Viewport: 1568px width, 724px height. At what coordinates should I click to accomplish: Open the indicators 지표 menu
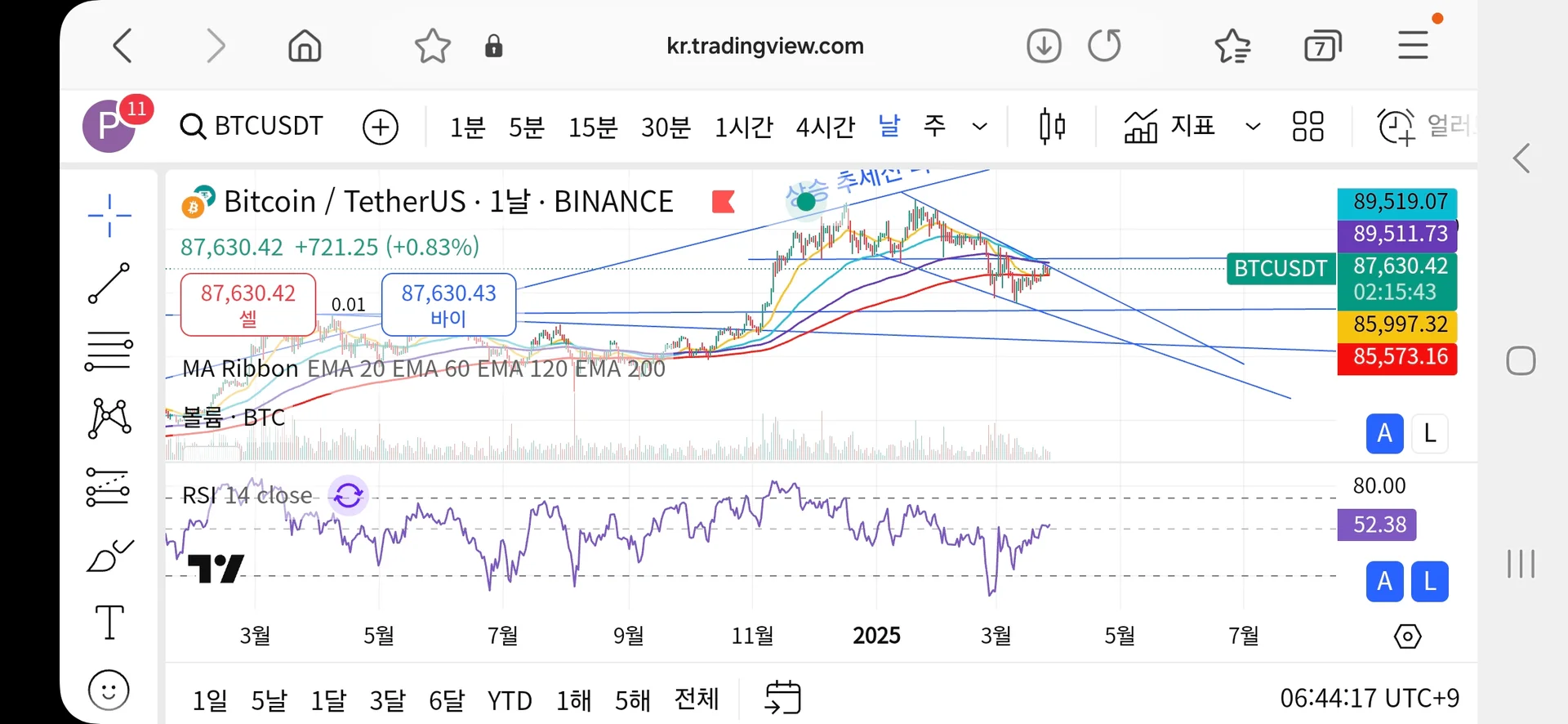(1169, 127)
